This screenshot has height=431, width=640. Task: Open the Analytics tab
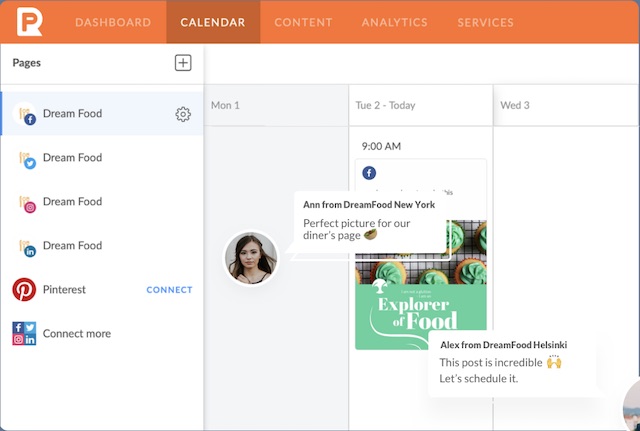(x=394, y=22)
